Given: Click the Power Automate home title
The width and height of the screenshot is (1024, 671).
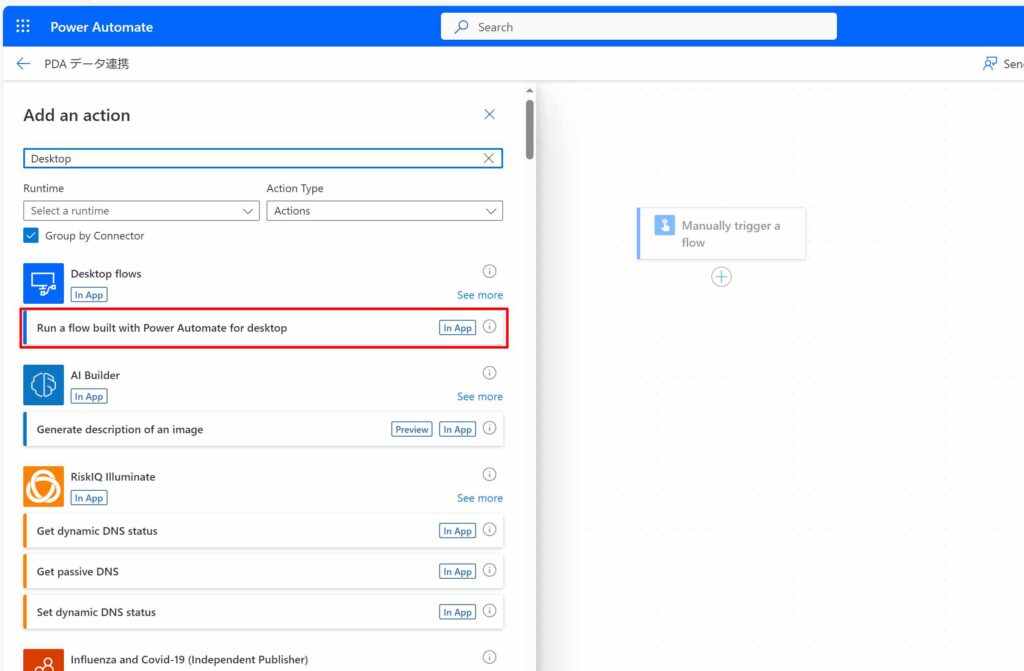Looking at the screenshot, I should [x=102, y=27].
